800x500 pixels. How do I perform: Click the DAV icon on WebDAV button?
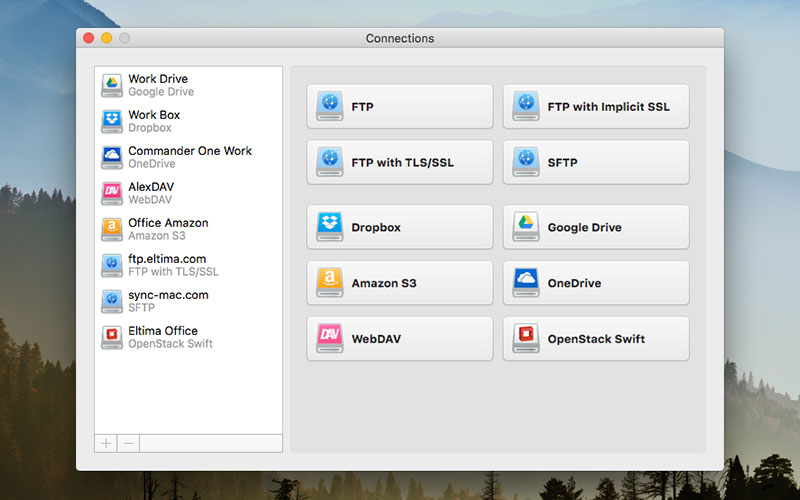point(330,338)
